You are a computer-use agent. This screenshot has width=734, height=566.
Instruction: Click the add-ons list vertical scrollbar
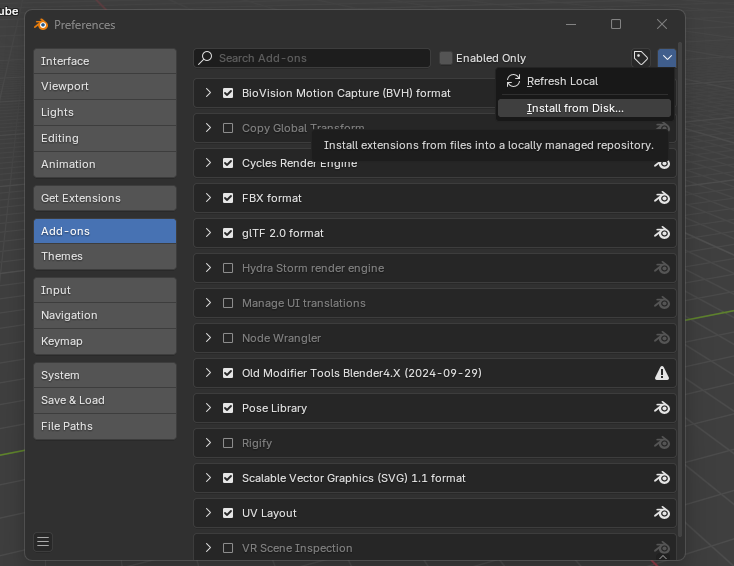point(680,290)
